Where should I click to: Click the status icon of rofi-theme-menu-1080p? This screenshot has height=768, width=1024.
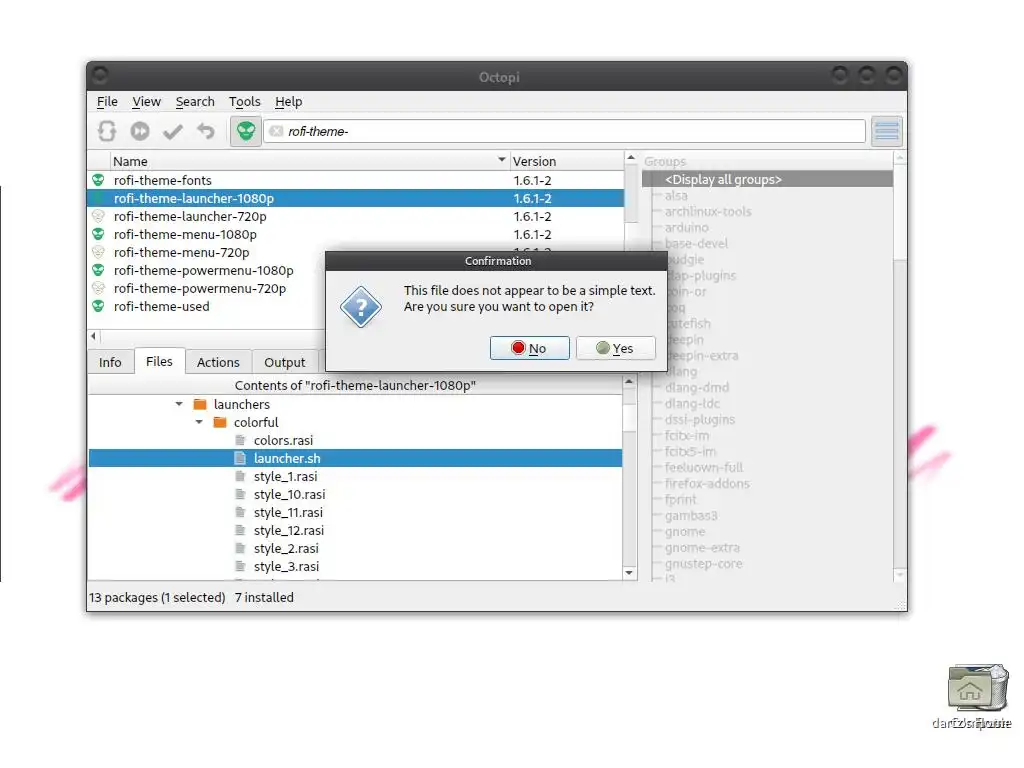pos(98,234)
